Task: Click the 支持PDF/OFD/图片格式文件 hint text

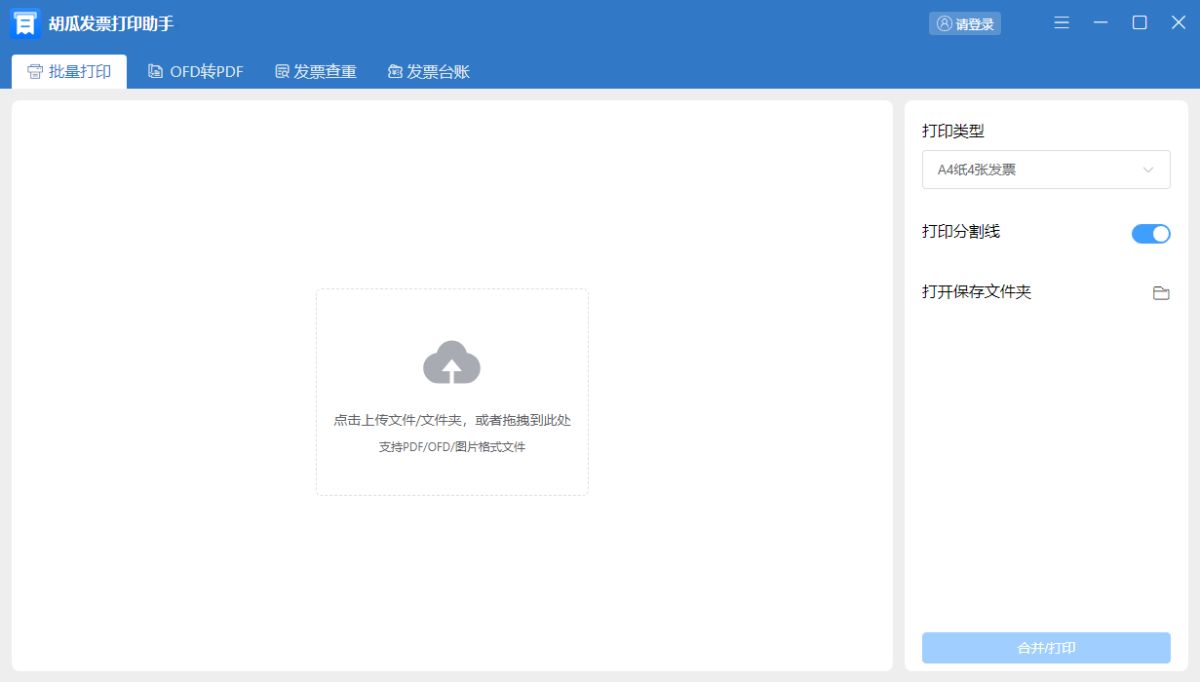Action: (452, 447)
